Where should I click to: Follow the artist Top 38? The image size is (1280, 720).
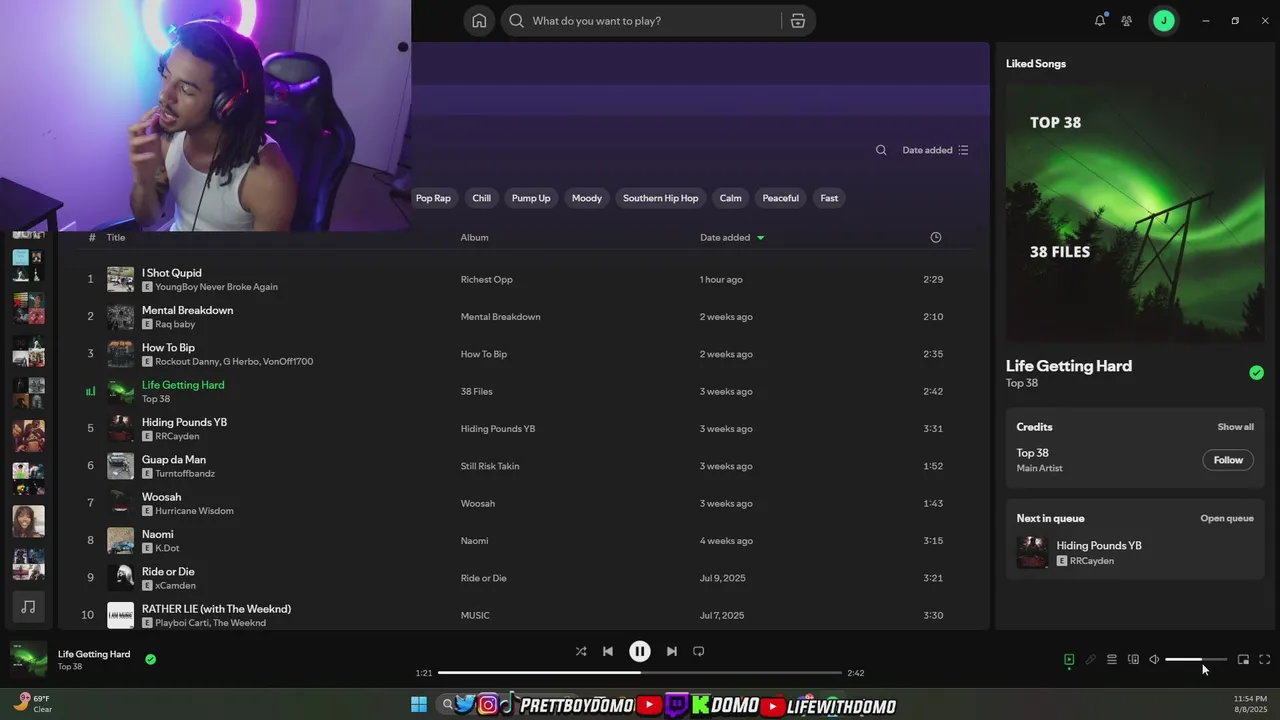1228,460
